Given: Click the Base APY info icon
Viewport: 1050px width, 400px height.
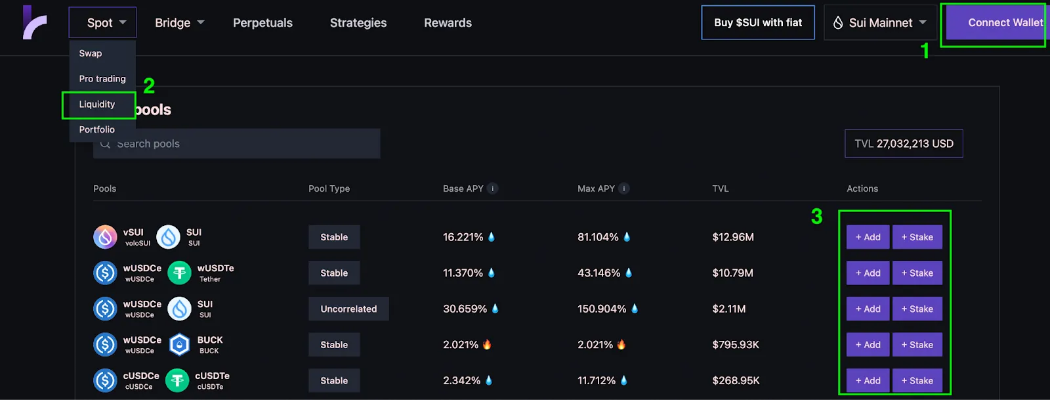Looking at the screenshot, I should (493, 188).
